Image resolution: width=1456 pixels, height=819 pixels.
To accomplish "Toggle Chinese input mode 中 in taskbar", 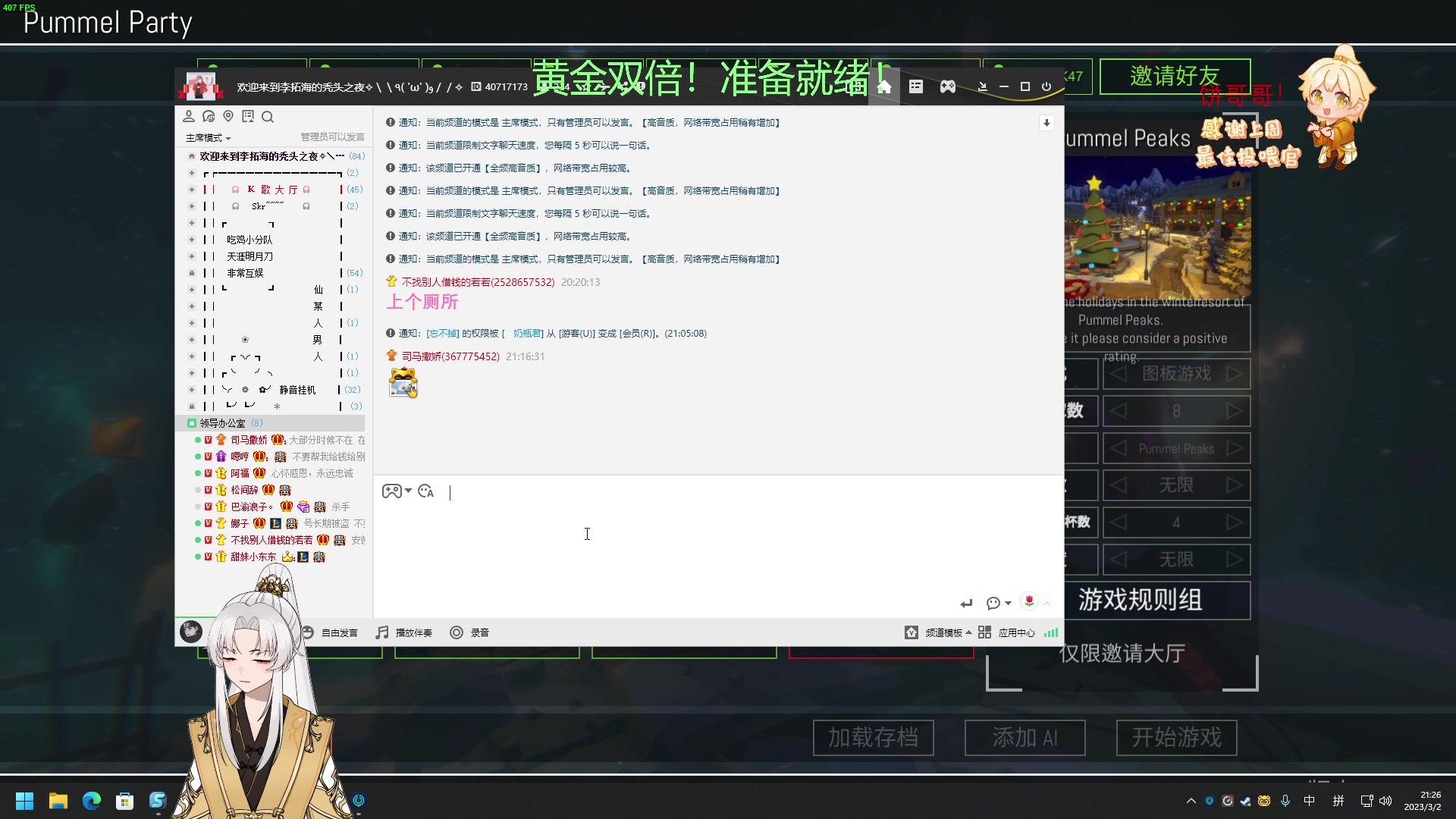I will pos(1310,801).
